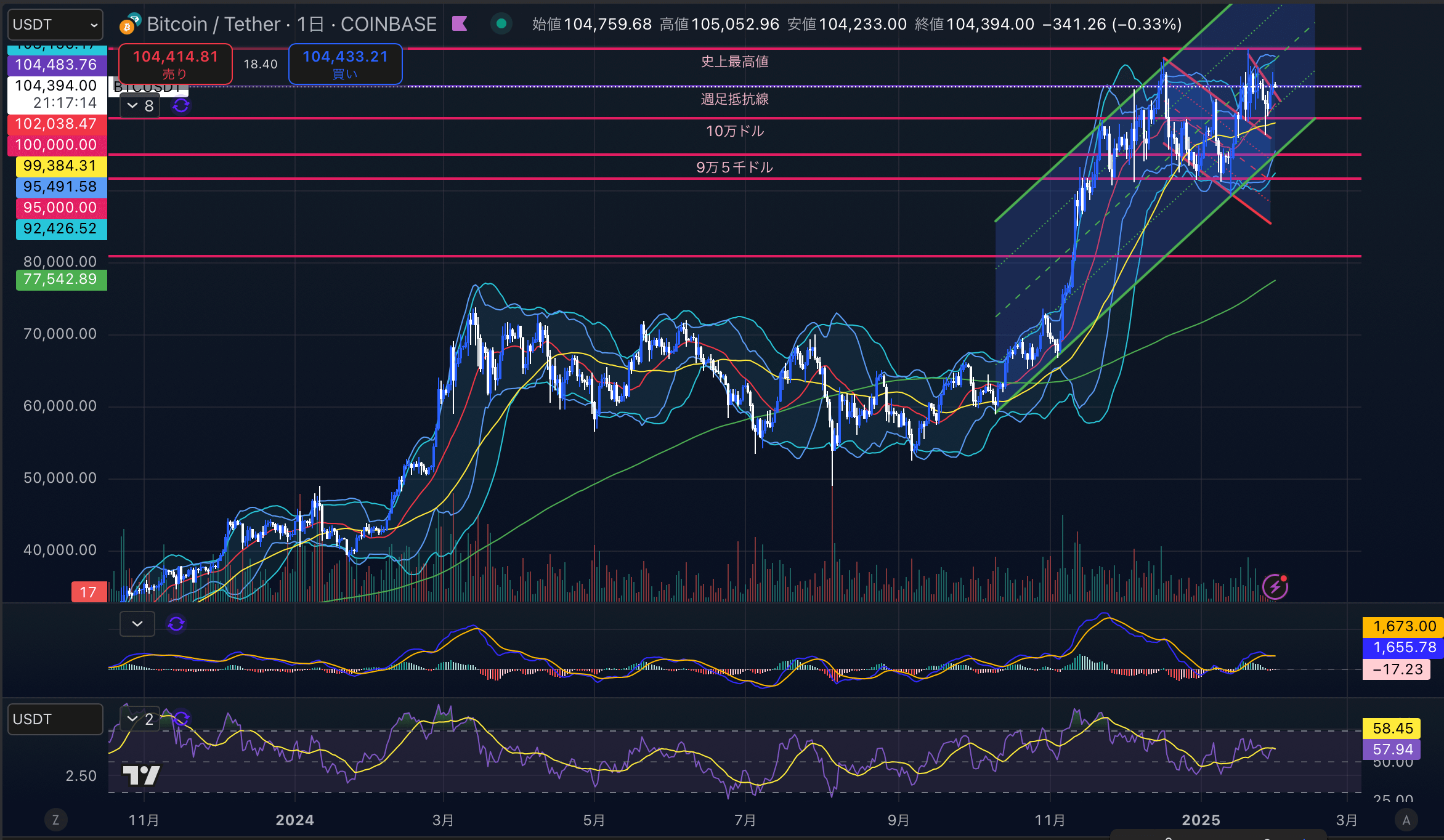1444x840 pixels.
Task: Click the white 104,394.00 current price label
Action: coord(57,86)
